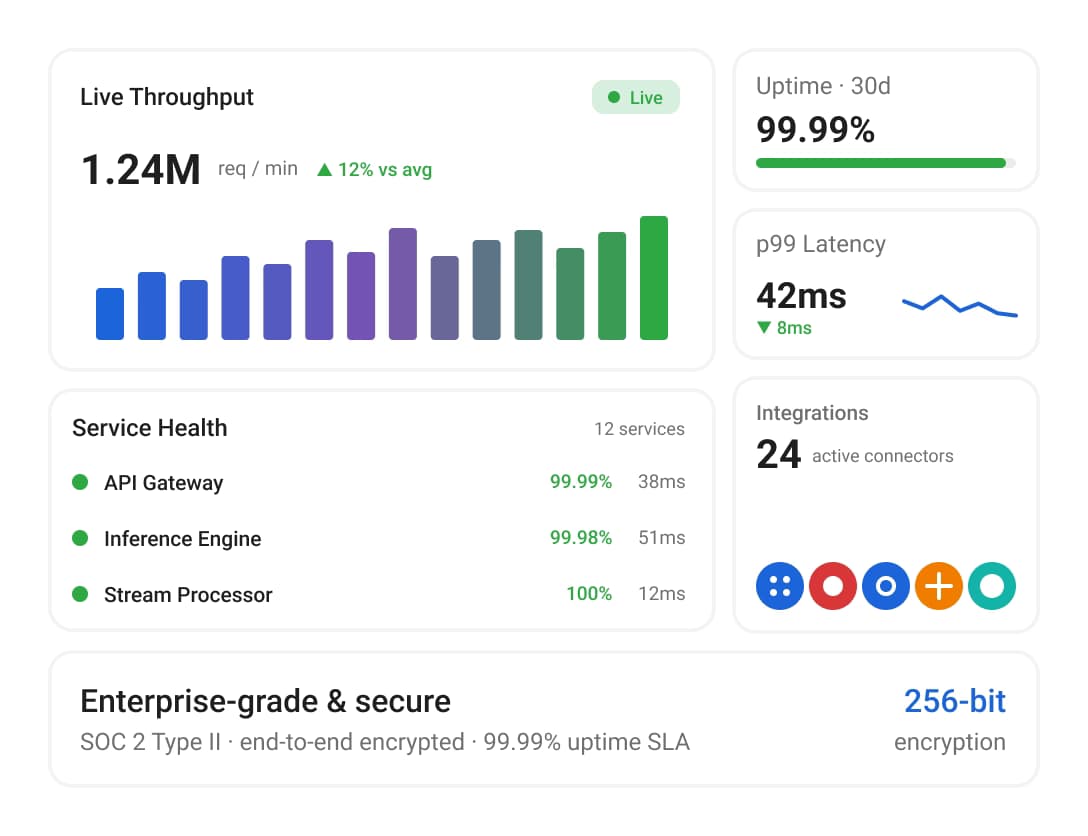
Task: Click the 256-bit encryption link
Action: 954,701
